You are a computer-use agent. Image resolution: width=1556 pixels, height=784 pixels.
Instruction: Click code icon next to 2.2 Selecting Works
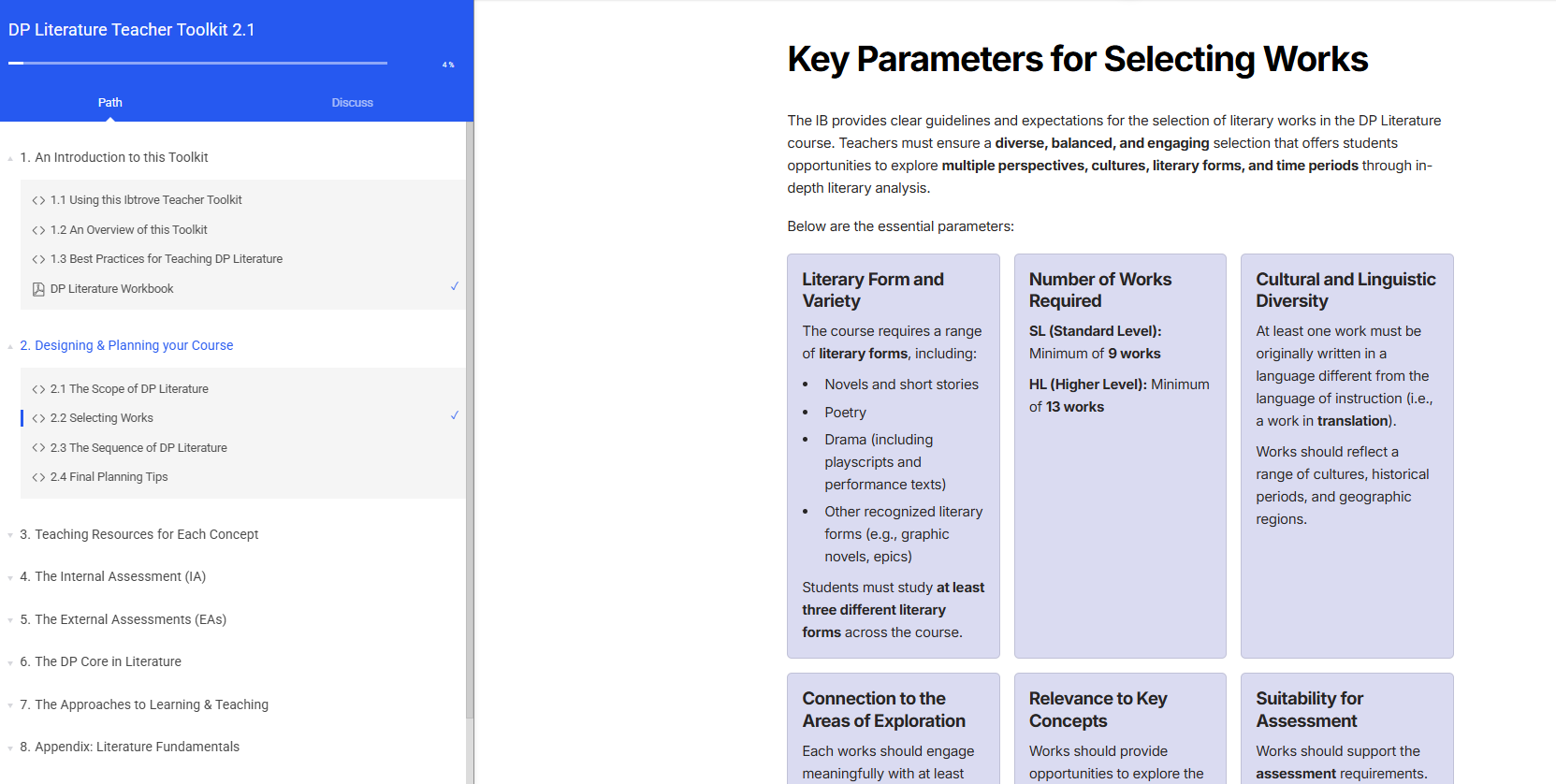click(x=38, y=418)
